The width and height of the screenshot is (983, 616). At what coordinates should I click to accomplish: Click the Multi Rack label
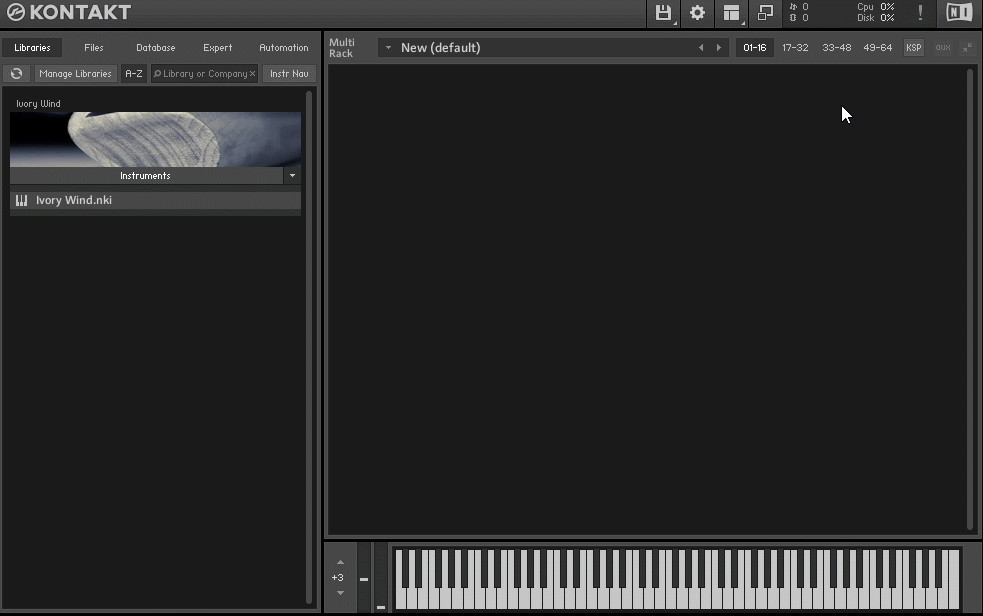[x=342, y=48]
